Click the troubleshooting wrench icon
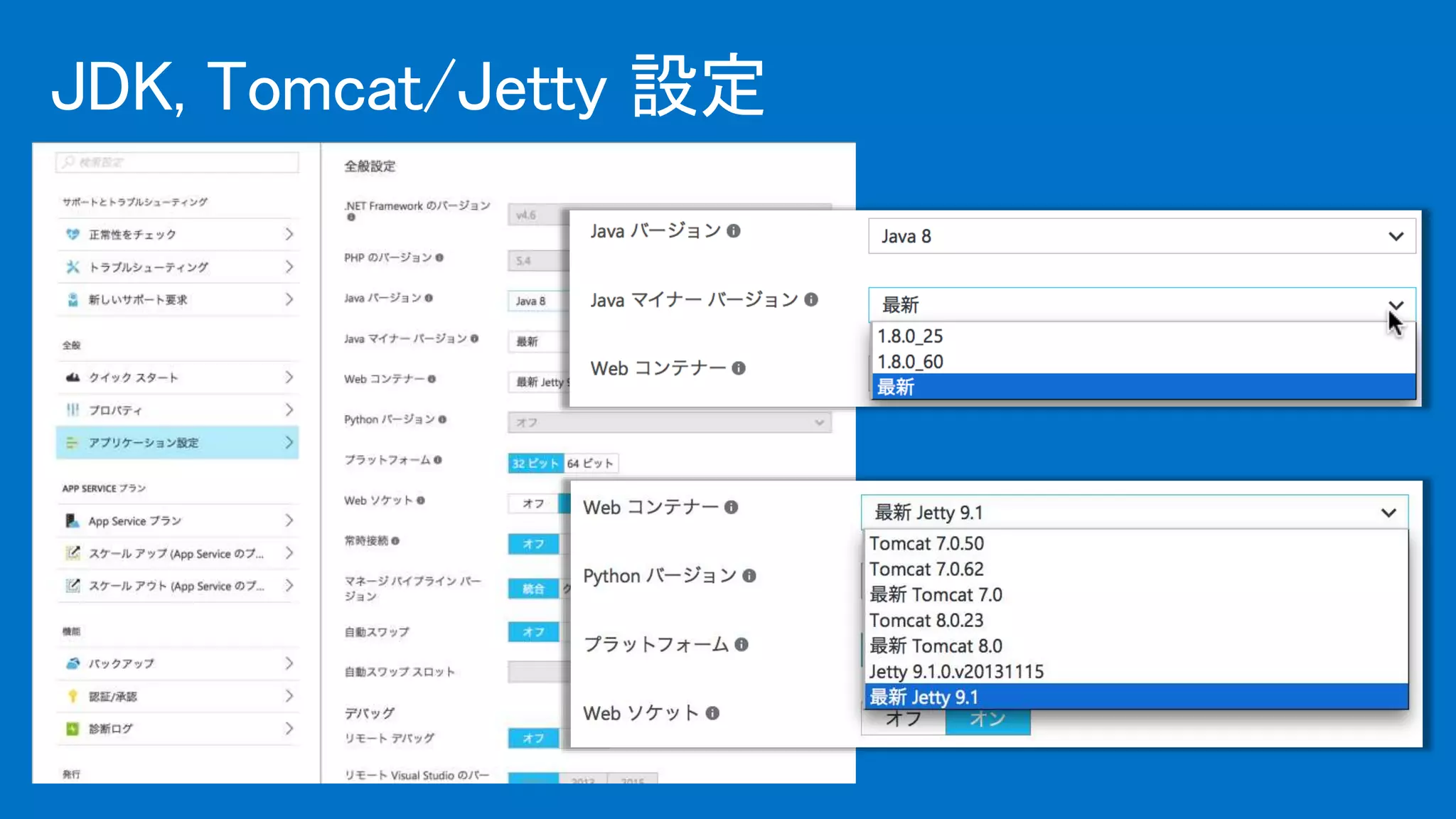Viewport: 1456px width, 819px height. click(x=73, y=267)
